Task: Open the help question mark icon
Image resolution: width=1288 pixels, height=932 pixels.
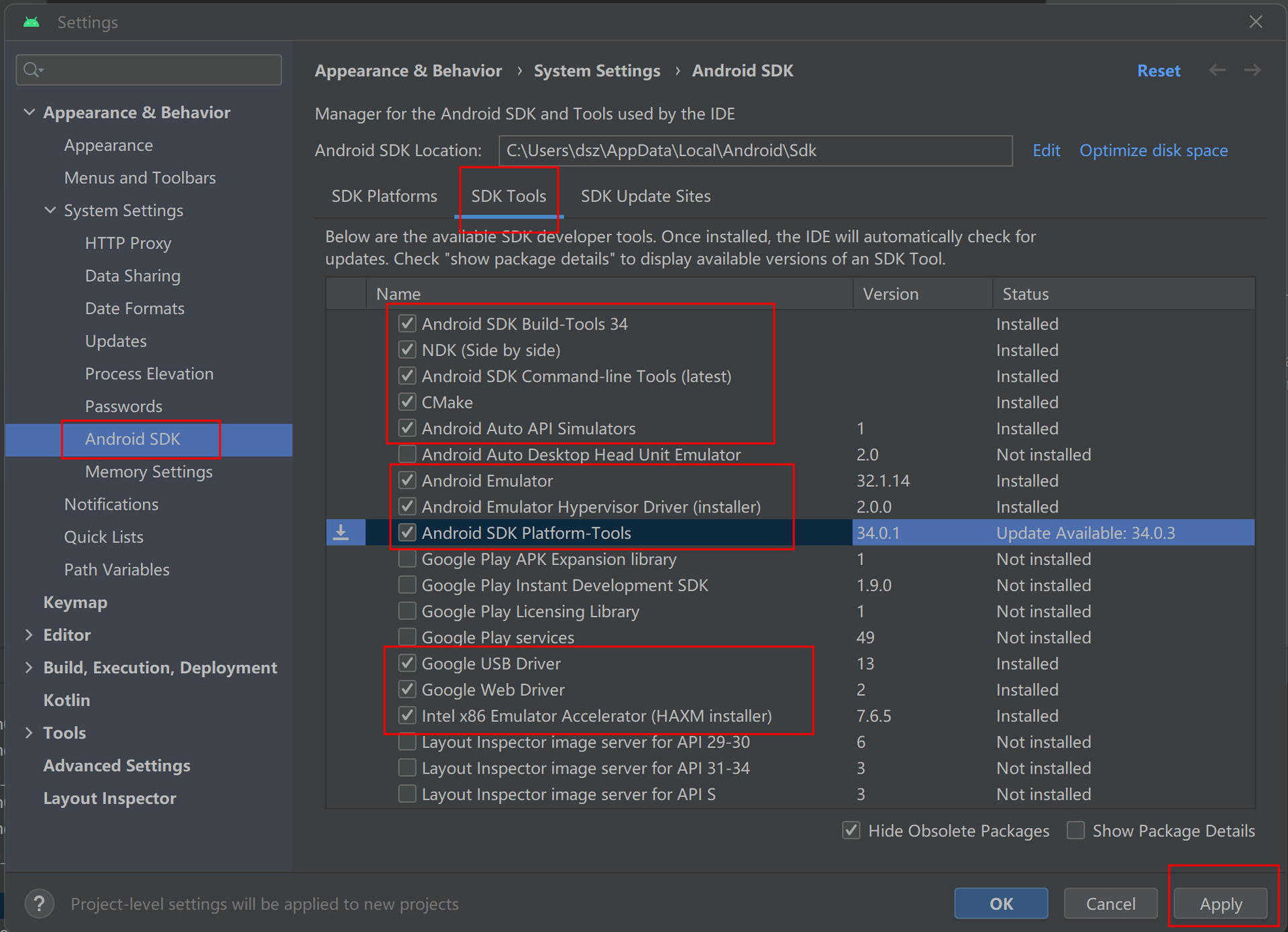Action: pyautogui.click(x=39, y=904)
